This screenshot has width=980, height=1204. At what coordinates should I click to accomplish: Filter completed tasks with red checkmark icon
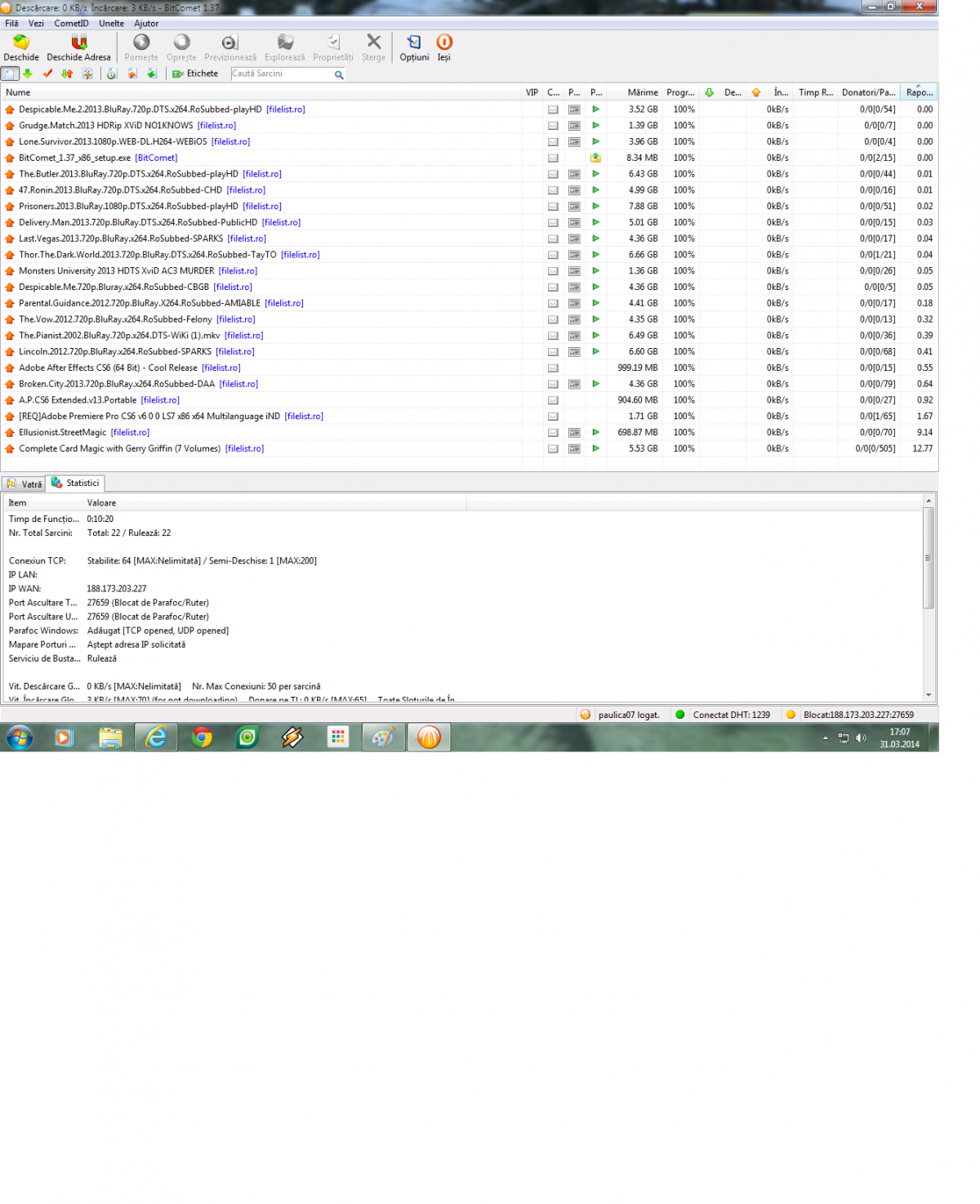pos(47,74)
